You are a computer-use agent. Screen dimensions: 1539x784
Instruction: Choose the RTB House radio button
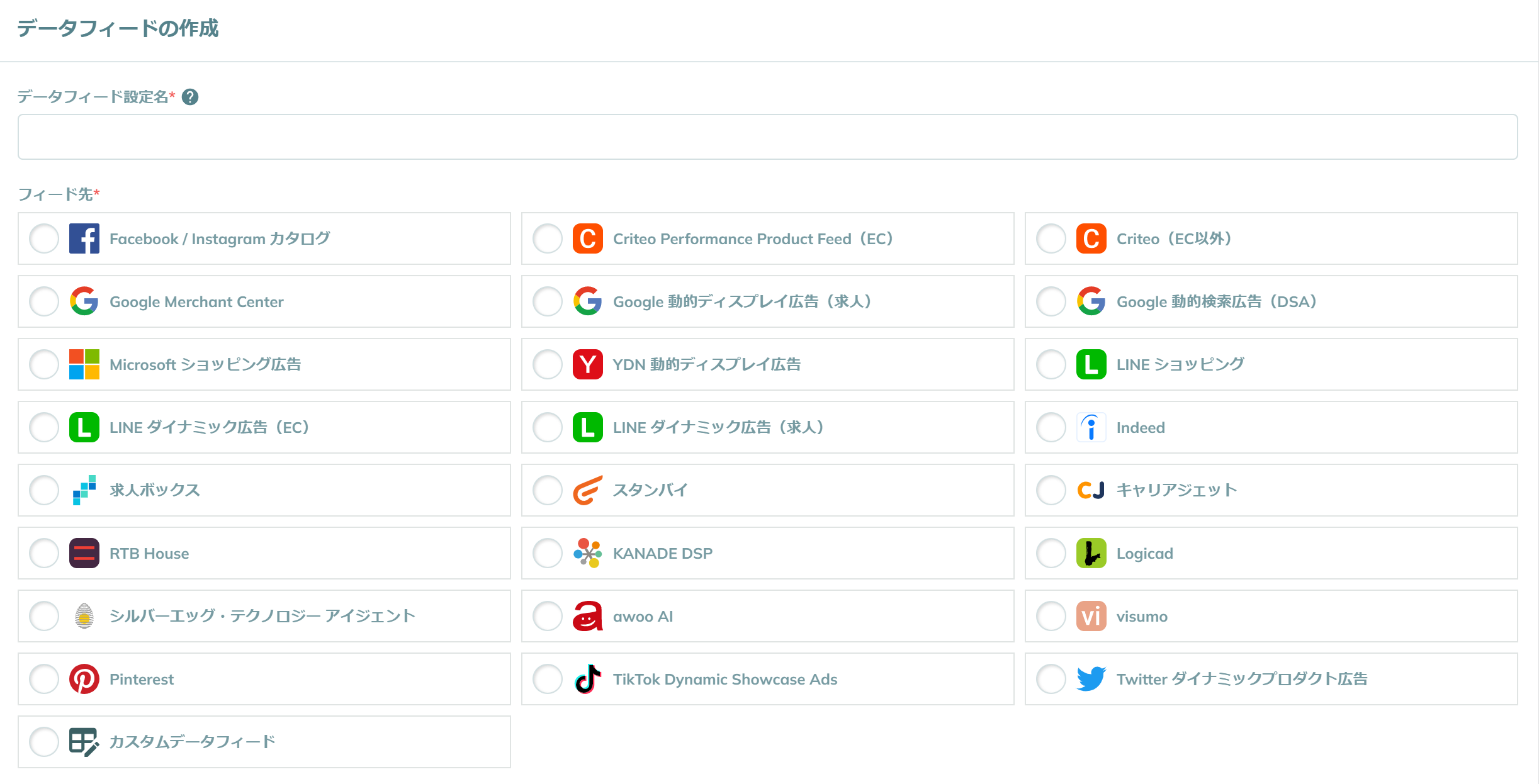(44, 553)
